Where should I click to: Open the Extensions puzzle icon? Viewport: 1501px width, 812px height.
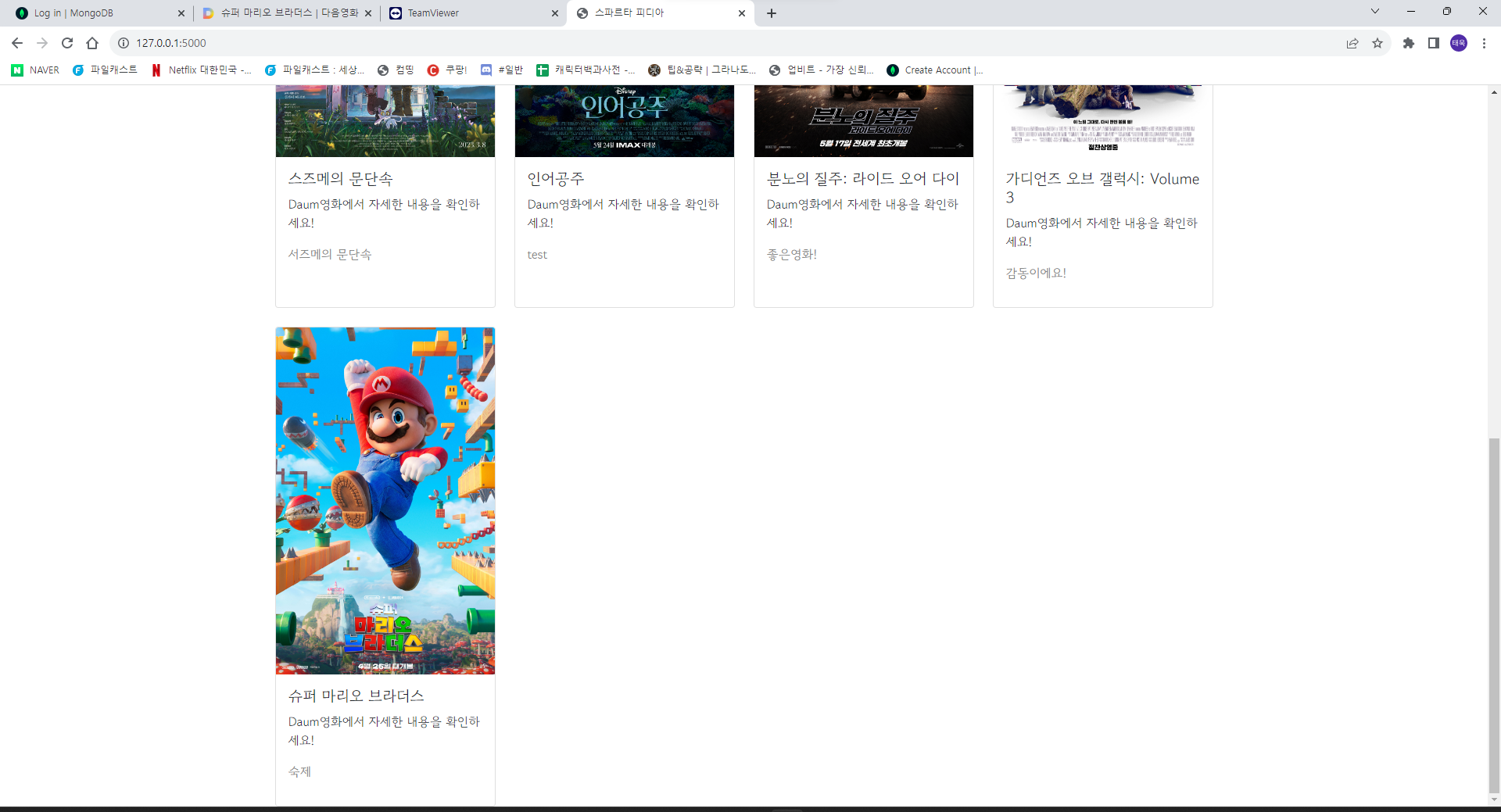click(1409, 43)
